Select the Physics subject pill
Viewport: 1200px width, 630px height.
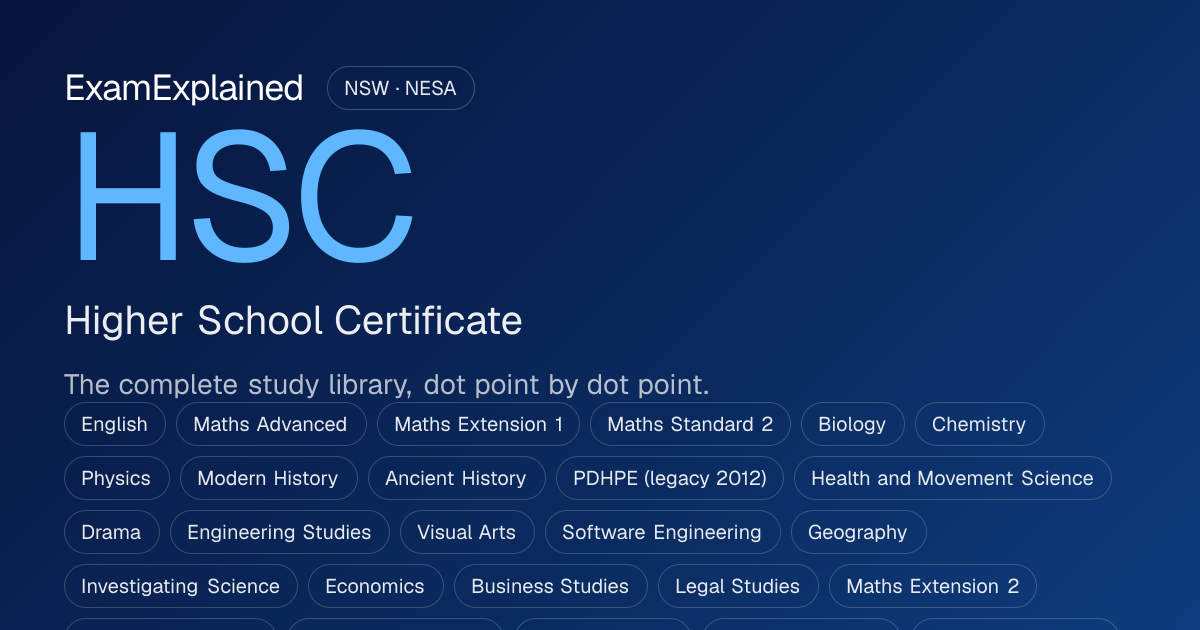(116, 478)
